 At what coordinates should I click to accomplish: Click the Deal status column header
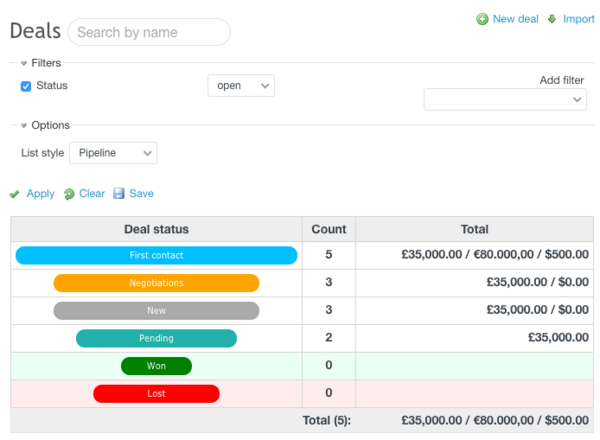156,229
